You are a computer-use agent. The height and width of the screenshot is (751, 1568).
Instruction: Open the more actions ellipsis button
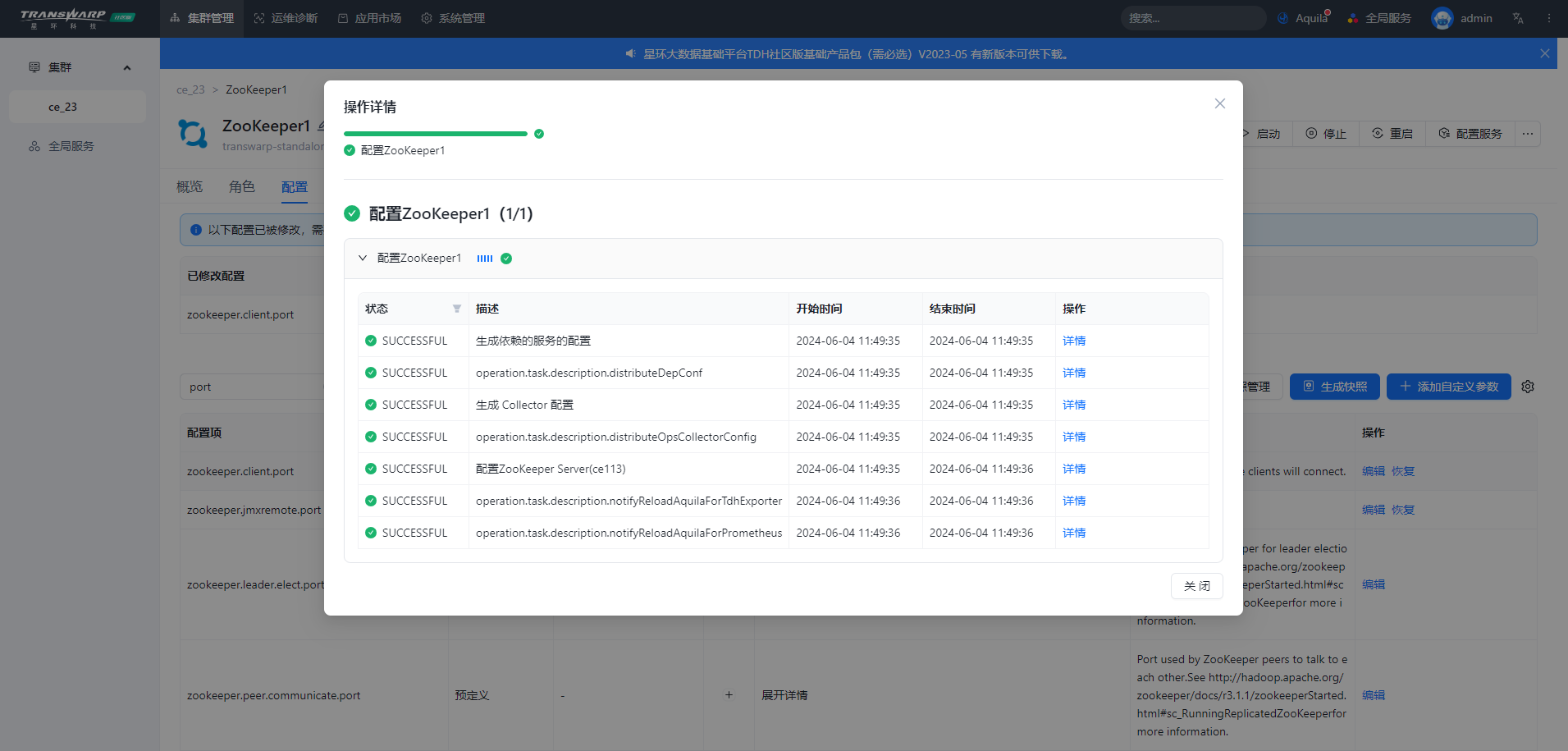1528,134
